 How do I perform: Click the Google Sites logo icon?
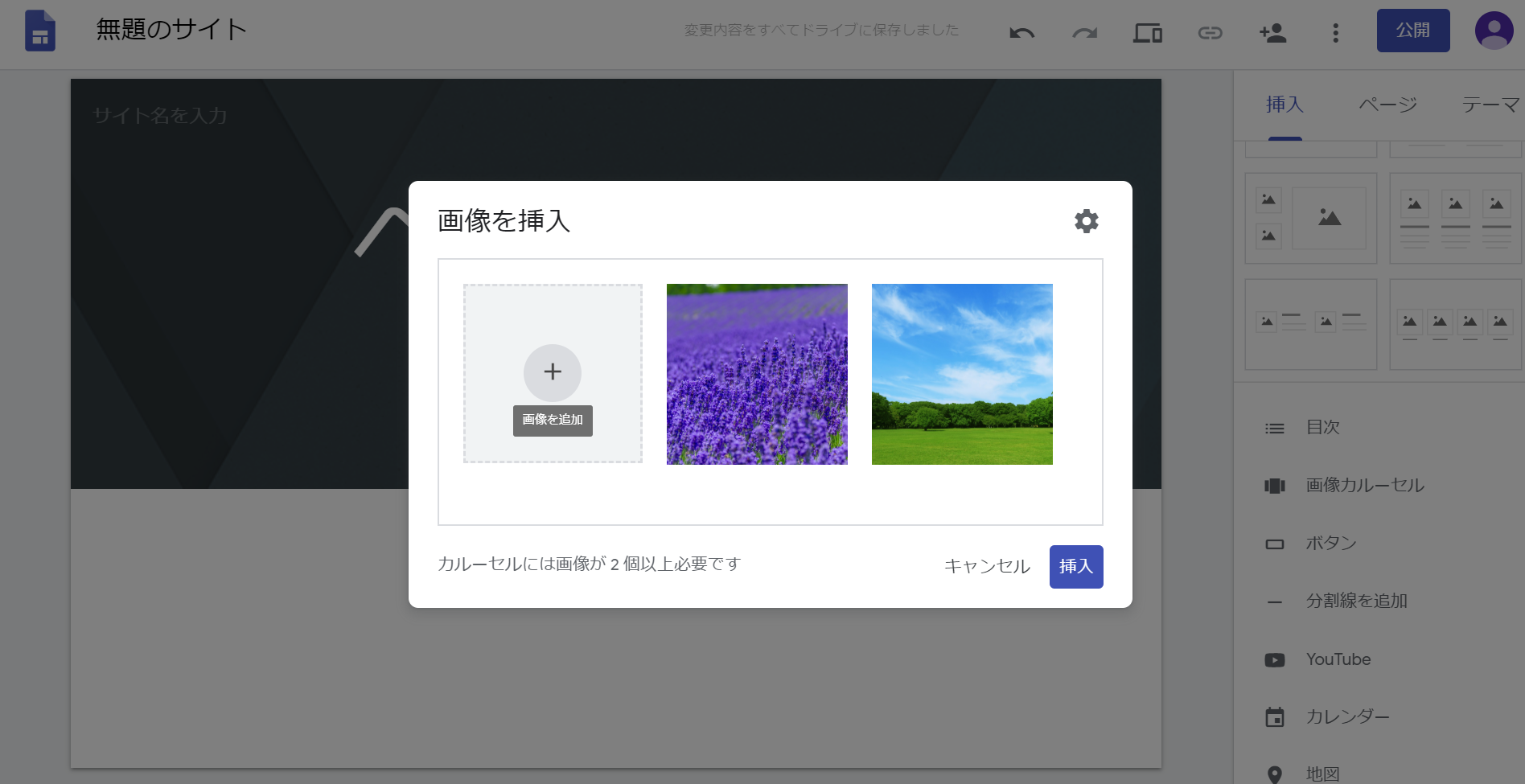tap(40, 31)
